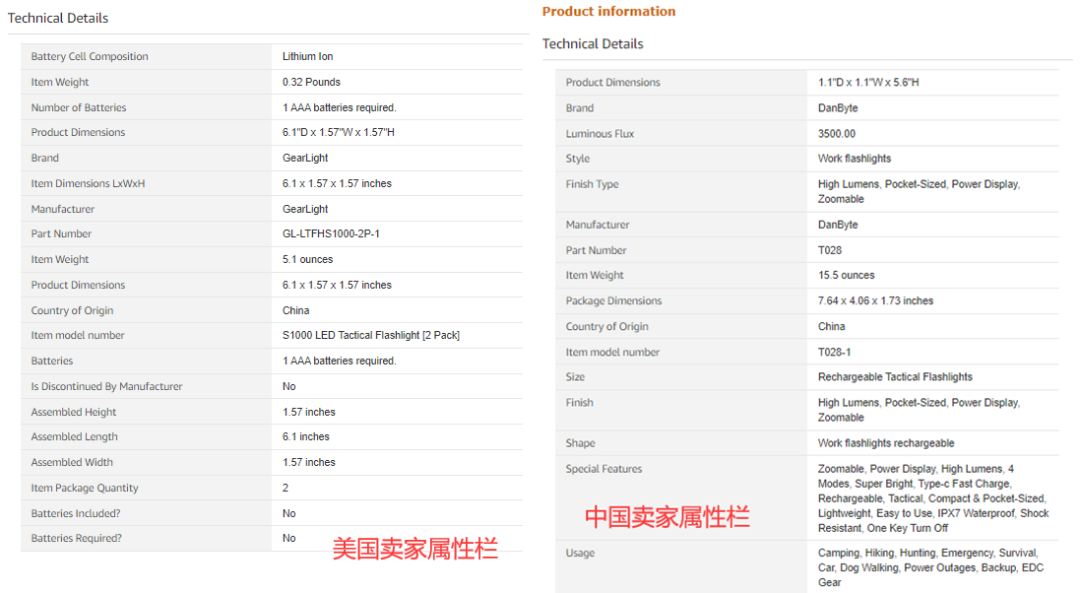This screenshot has height=593, width=1080.
Task: Click the "Shape" row label
Action: [x=580, y=443]
